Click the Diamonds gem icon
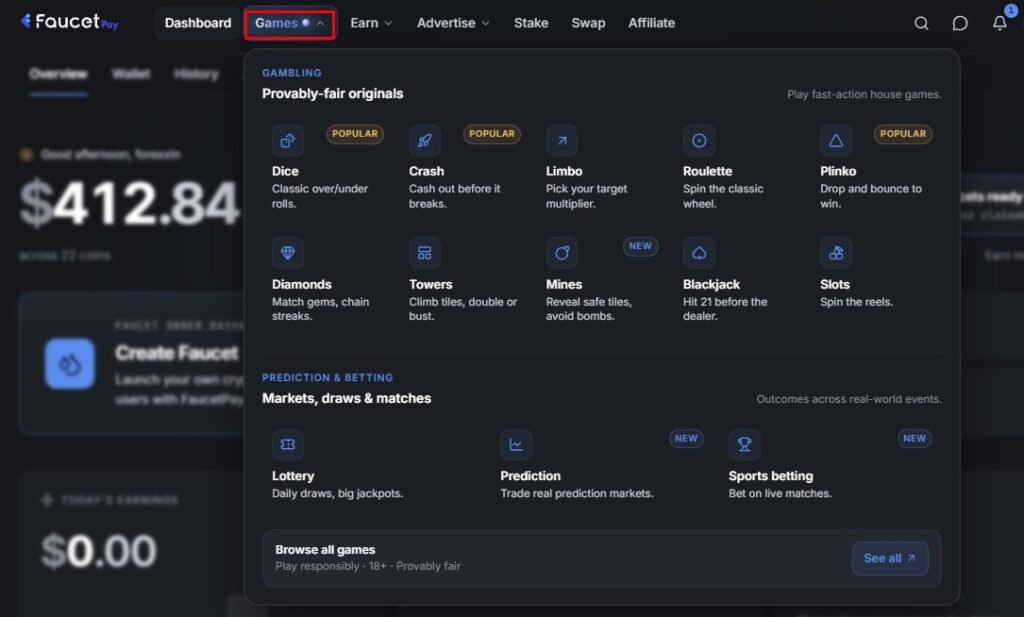The width and height of the screenshot is (1024, 617). [287, 253]
